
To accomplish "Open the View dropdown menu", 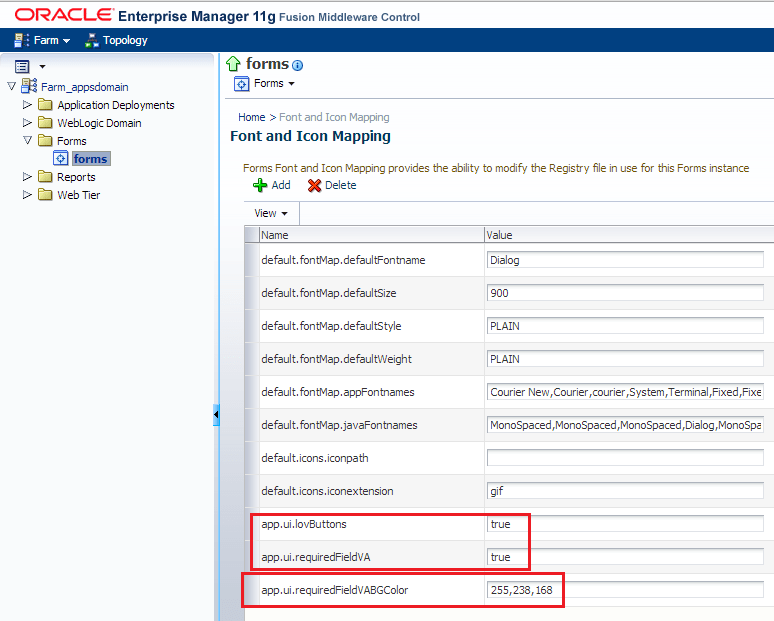I will (x=271, y=213).
